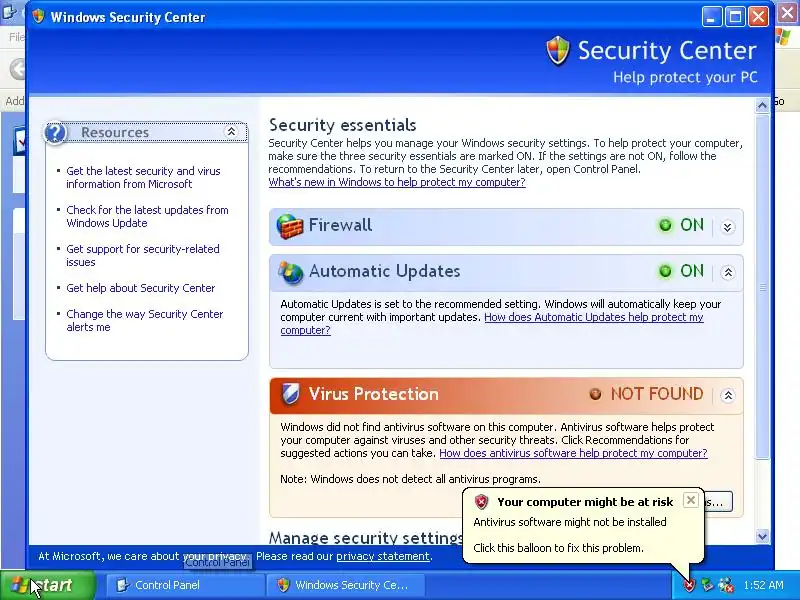Click the 'Automatic Updates' section title
This screenshot has width=800, height=600.
pyautogui.click(x=385, y=271)
